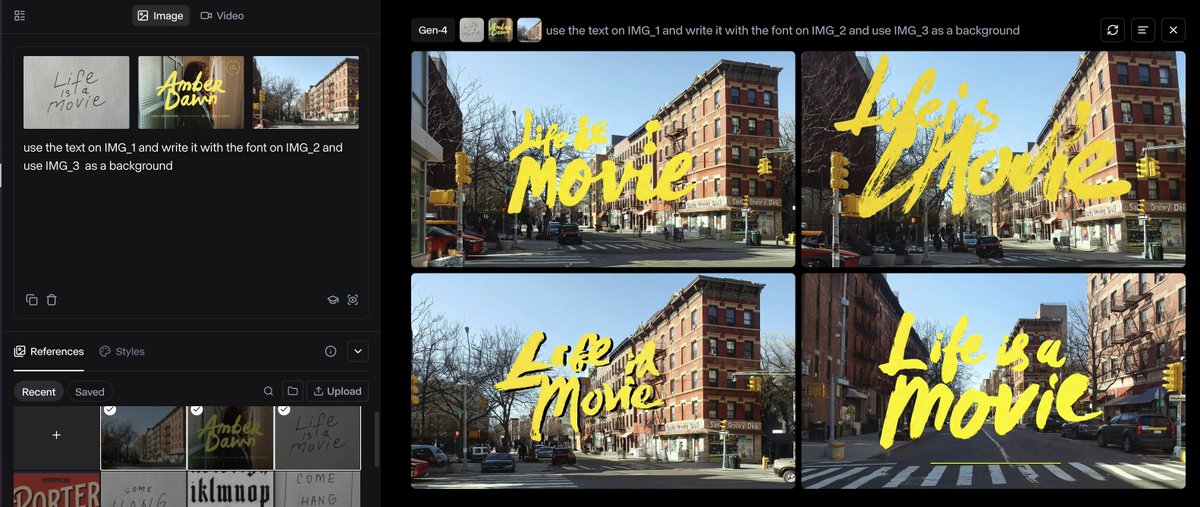
Task: Click the IMG_2 Amber Dawn image in the prompt box
Action: pyautogui.click(x=191, y=92)
